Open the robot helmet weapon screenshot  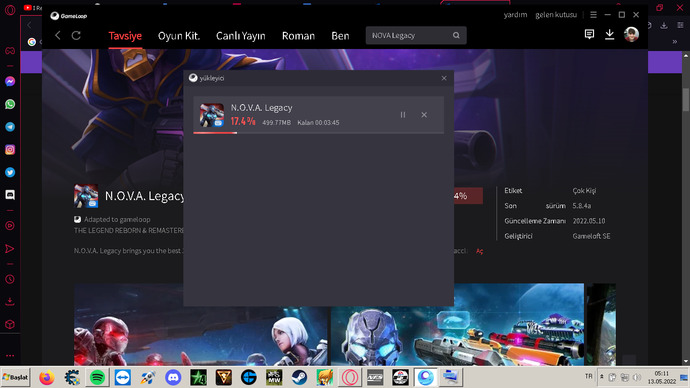click(457, 324)
